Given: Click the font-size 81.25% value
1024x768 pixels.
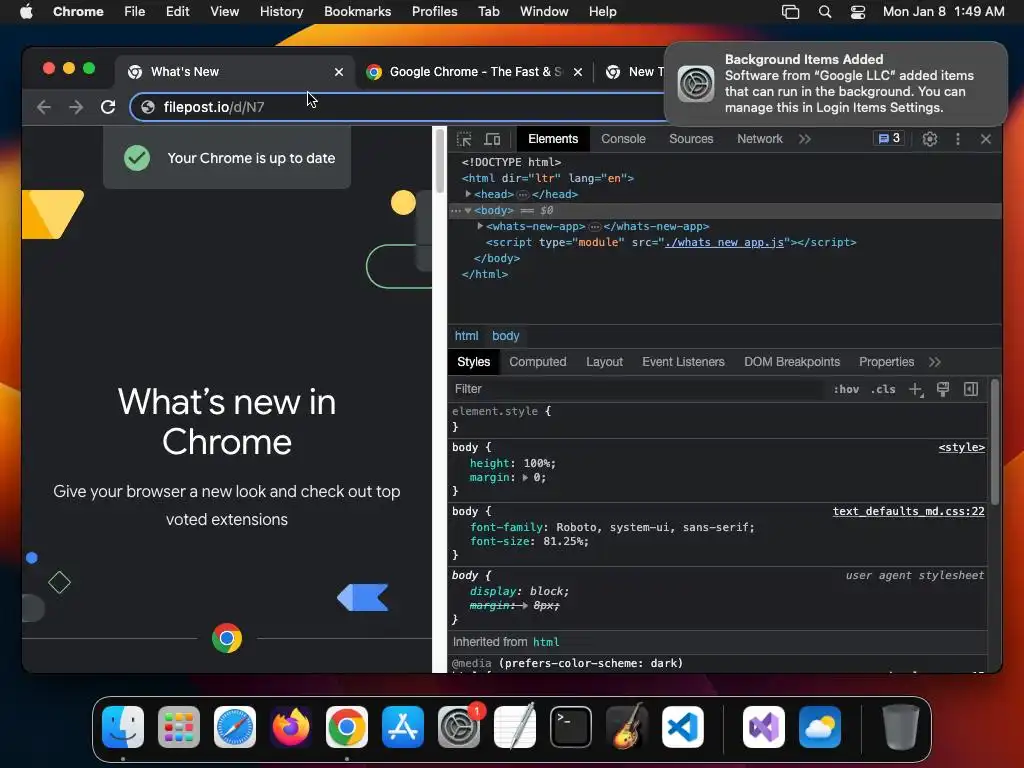Looking at the screenshot, I should click(x=565, y=541).
